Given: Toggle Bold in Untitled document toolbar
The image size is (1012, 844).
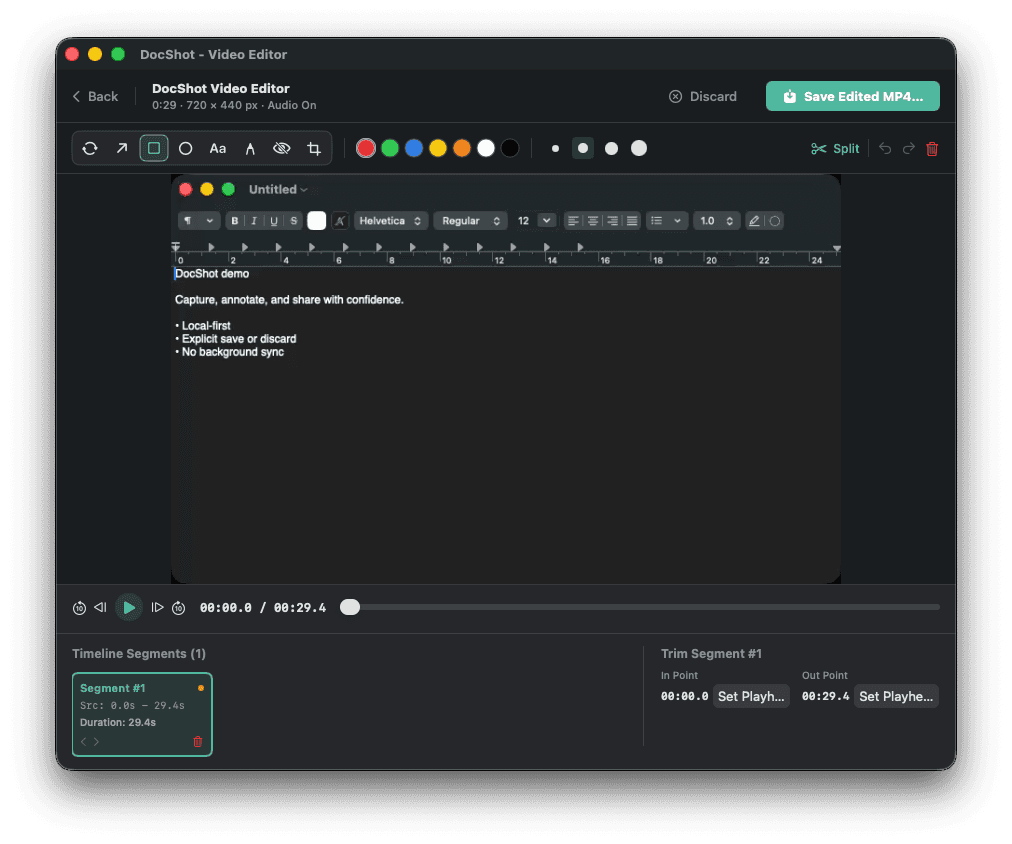Looking at the screenshot, I should pos(235,221).
